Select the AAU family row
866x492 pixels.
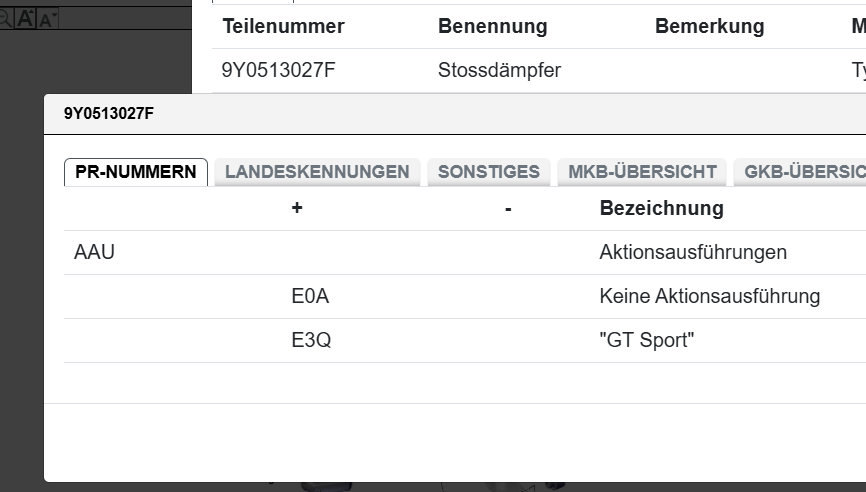94,252
